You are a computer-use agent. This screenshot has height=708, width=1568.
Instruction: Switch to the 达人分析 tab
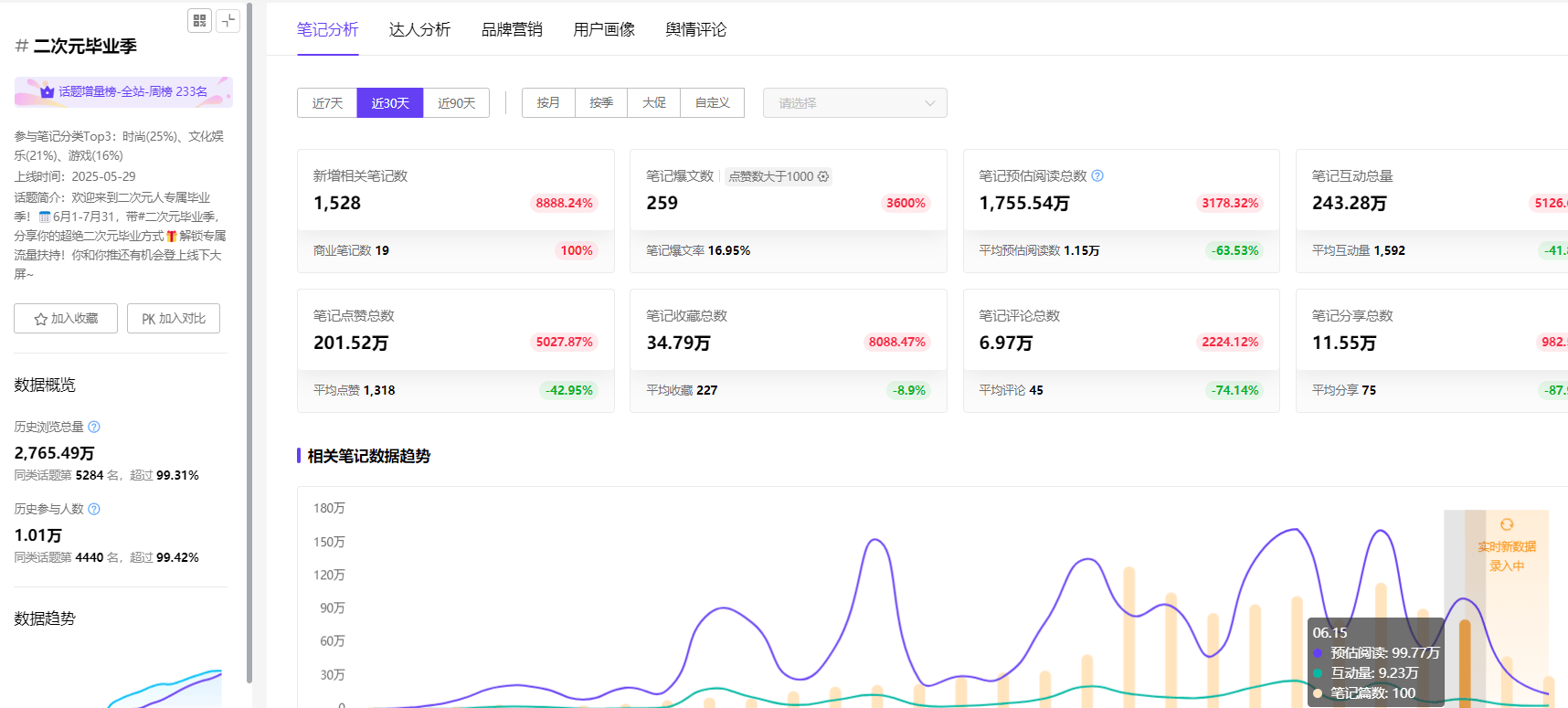click(419, 29)
